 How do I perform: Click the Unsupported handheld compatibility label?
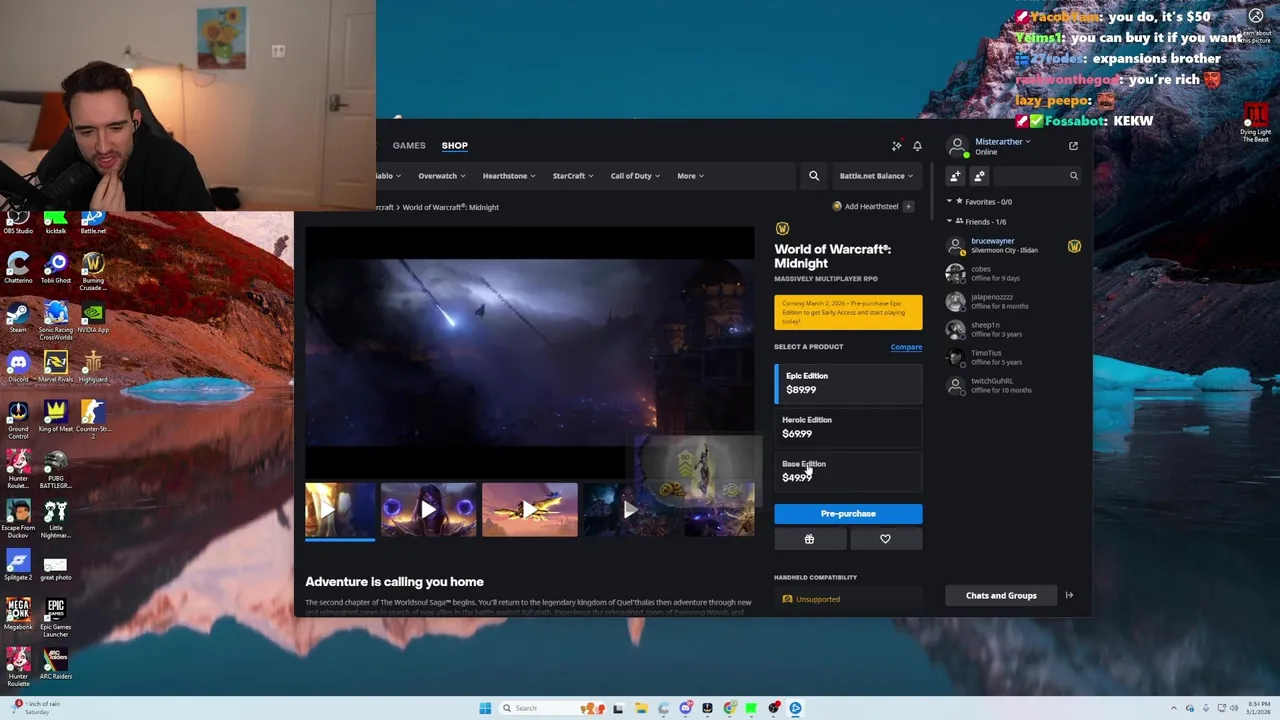818,599
